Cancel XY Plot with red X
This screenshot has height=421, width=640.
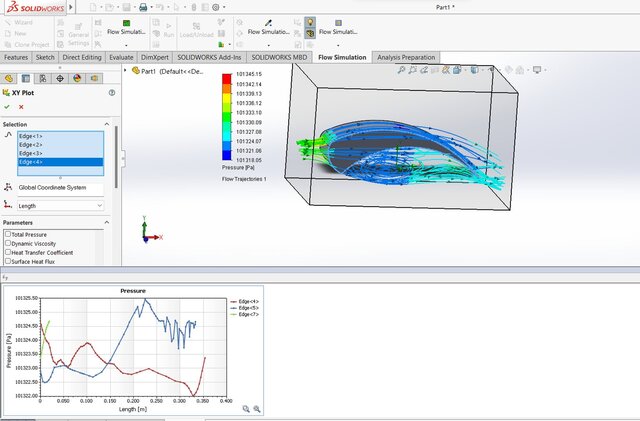[x=20, y=106]
